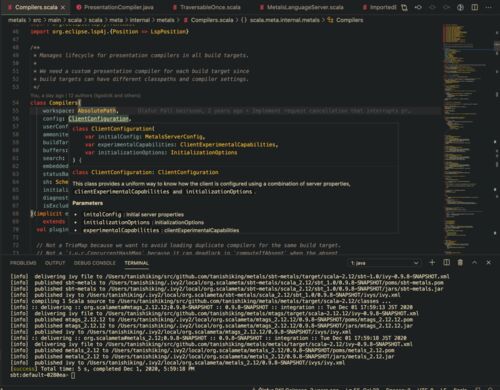Click MetalsServerConfig in the hover popup

pyautogui.click(x=174, y=137)
